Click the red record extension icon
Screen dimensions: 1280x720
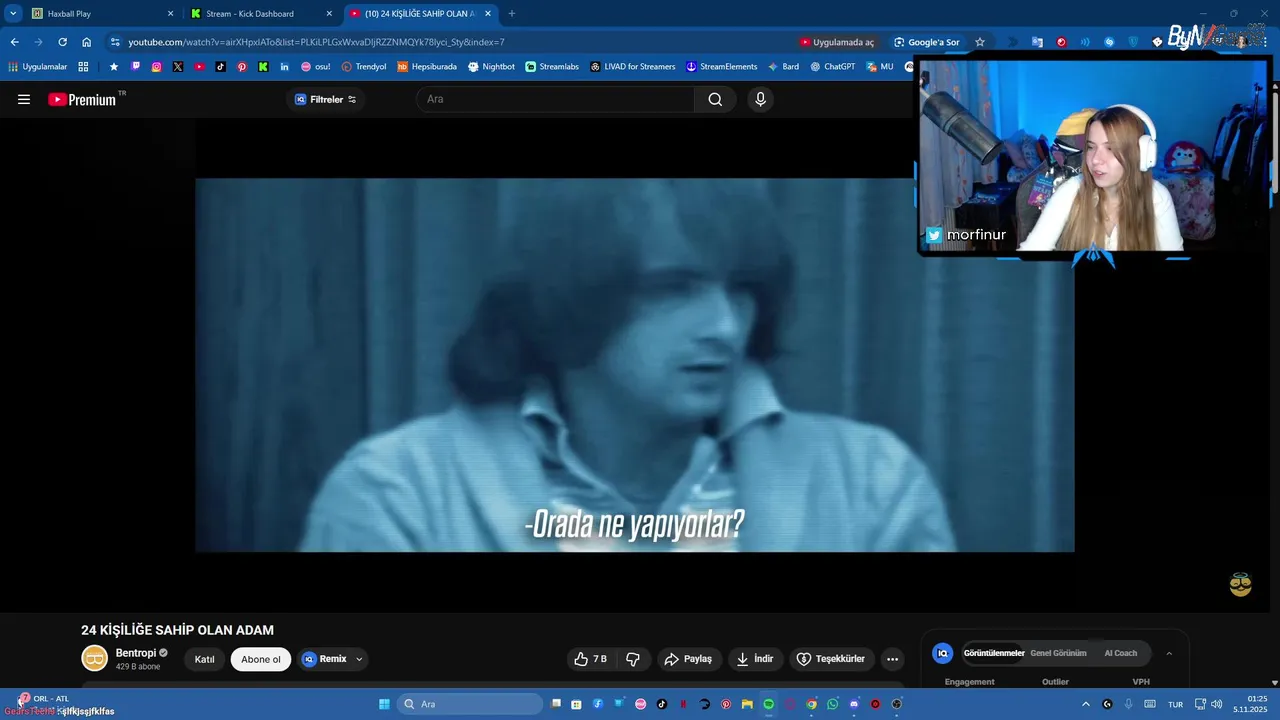tap(1061, 42)
